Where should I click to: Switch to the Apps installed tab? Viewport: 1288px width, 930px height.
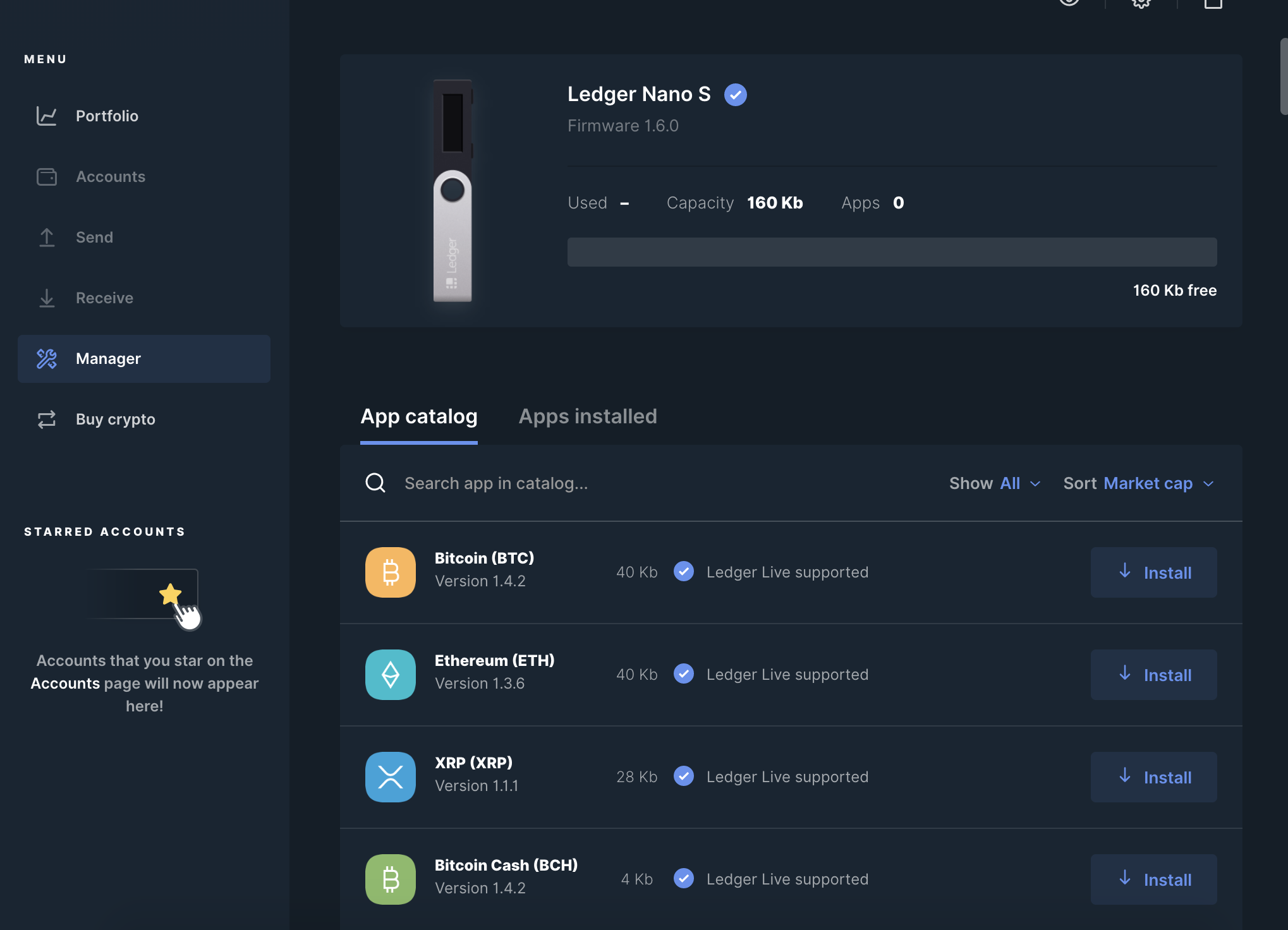(587, 416)
